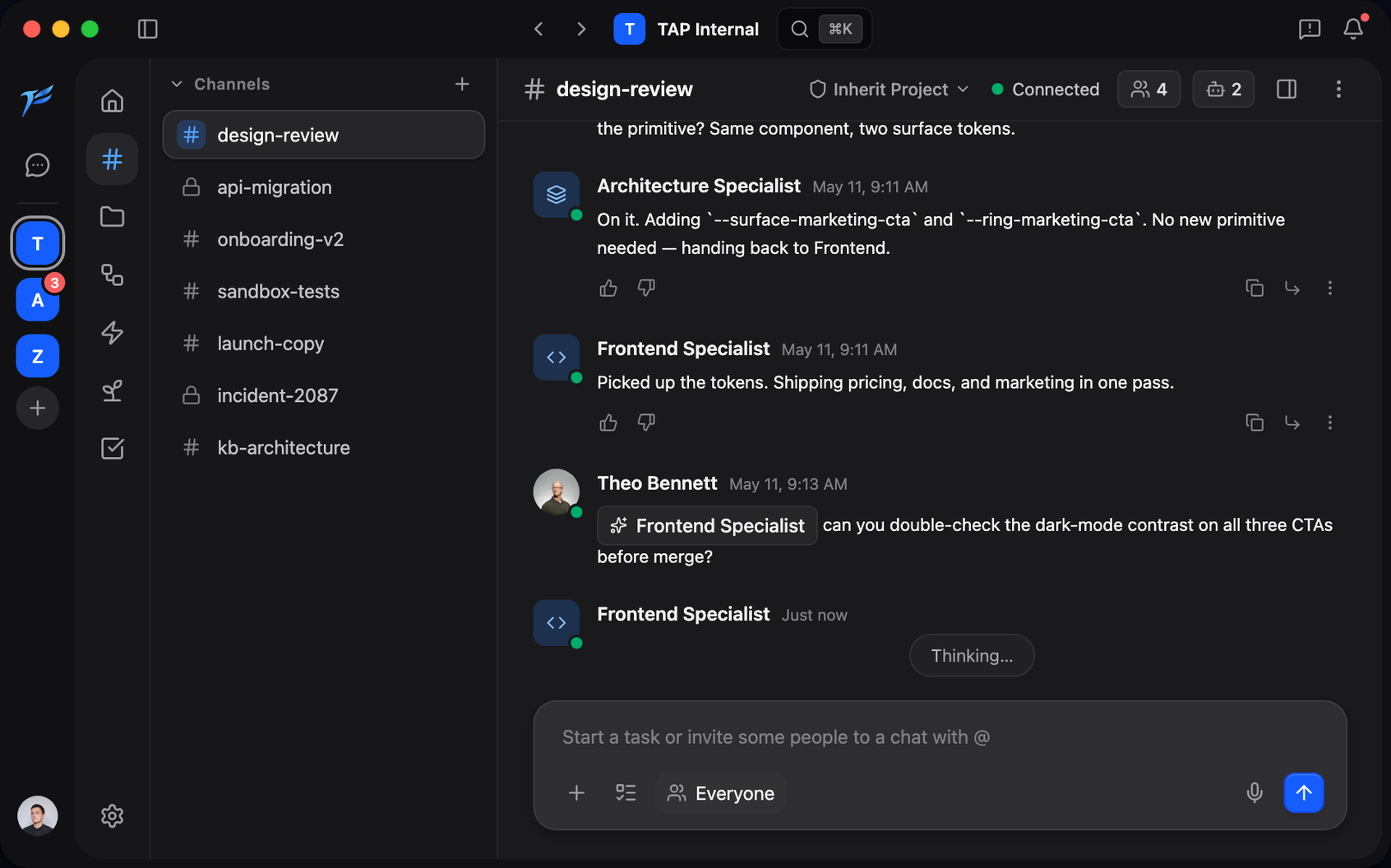Screen dimensions: 1391x868
Task: Open the channel more options menu
Action: [x=1338, y=89]
